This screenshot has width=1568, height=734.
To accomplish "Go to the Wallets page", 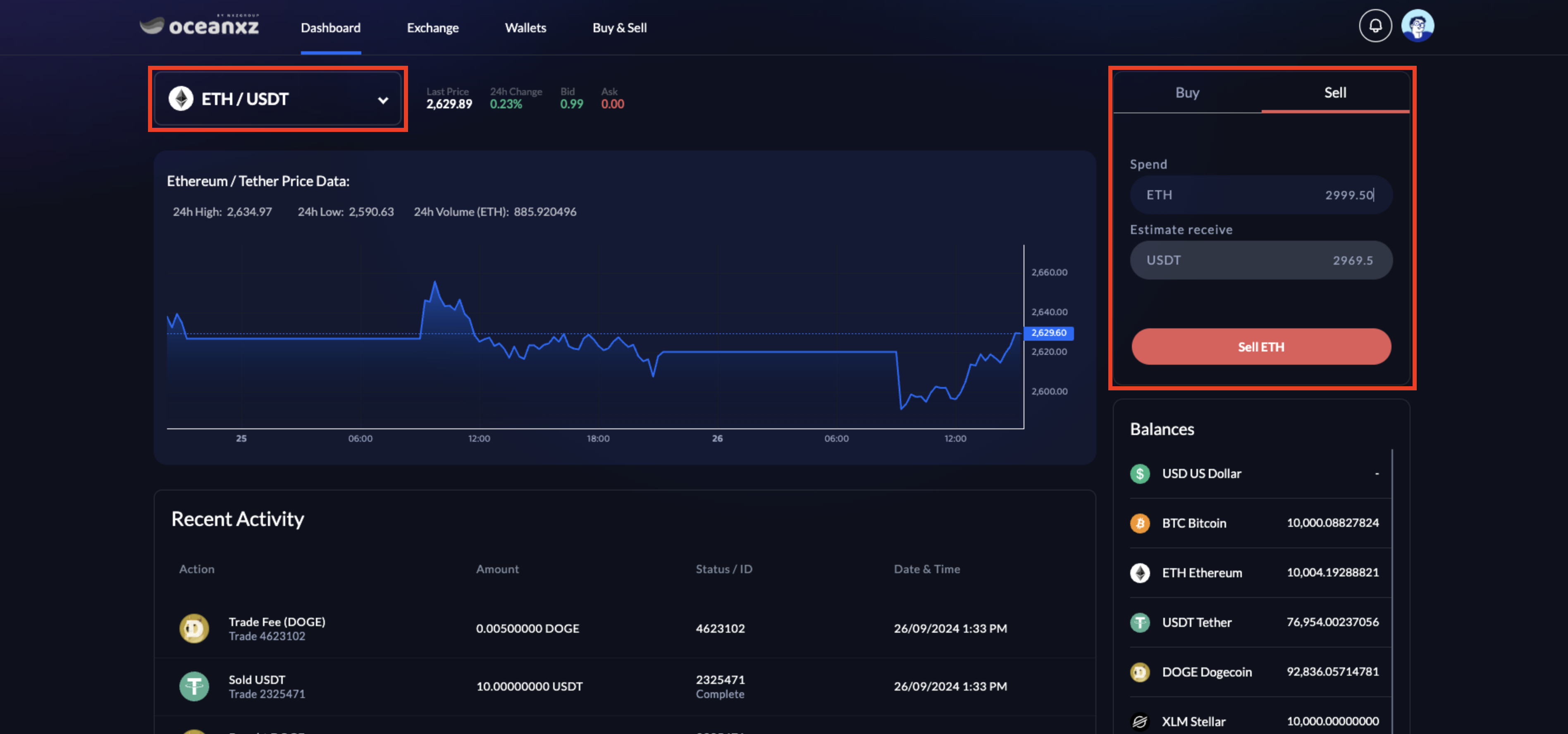I will click(525, 28).
